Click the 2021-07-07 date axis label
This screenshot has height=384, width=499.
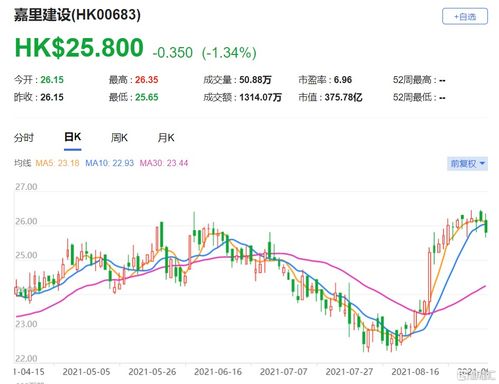(x=283, y=372)
